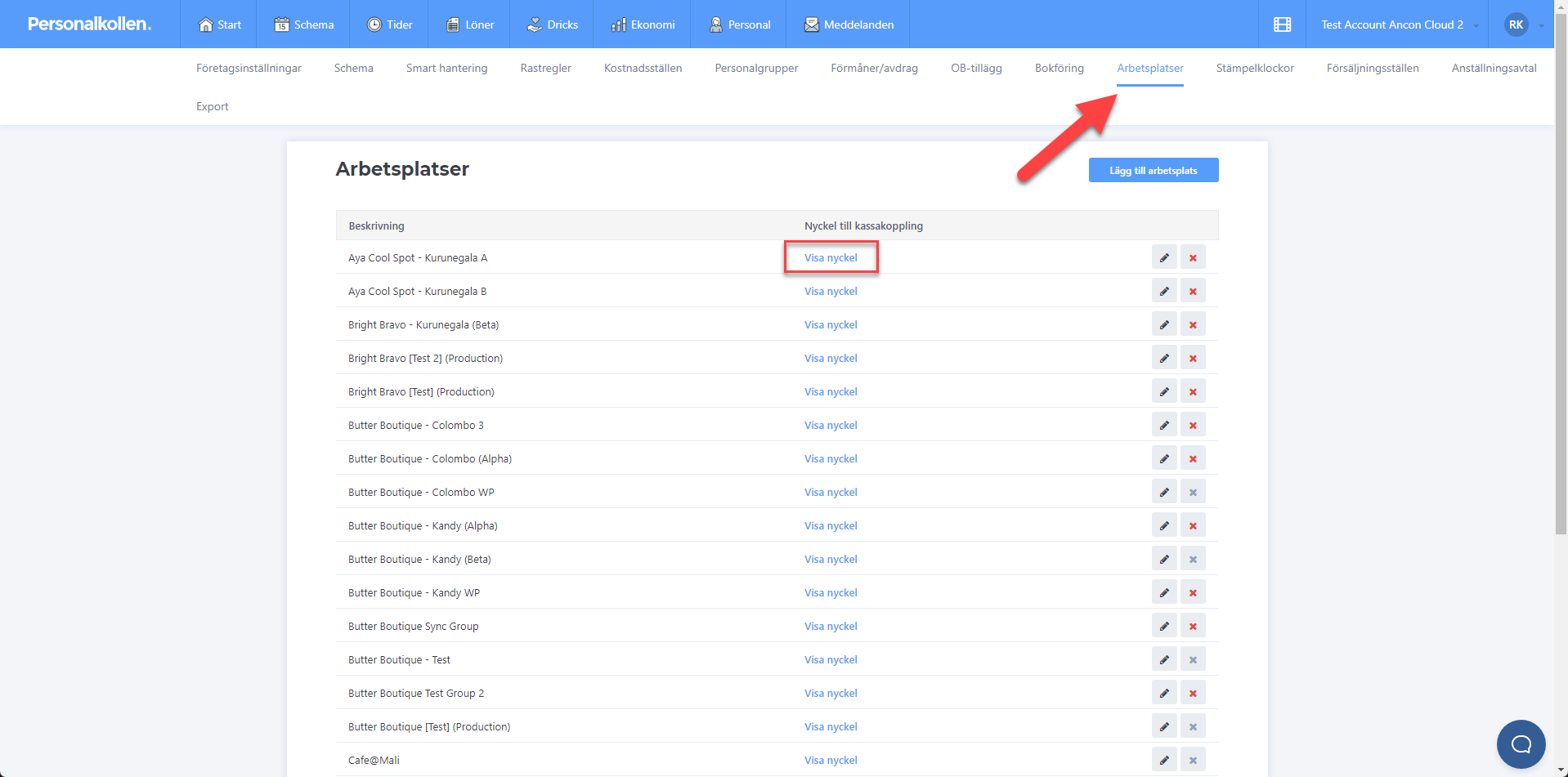Image resolution: width=1568 pixels, height=777 pixels.
Task: Delete Butter Boutique - Colombo 3 row
Action: [1193, 425]
